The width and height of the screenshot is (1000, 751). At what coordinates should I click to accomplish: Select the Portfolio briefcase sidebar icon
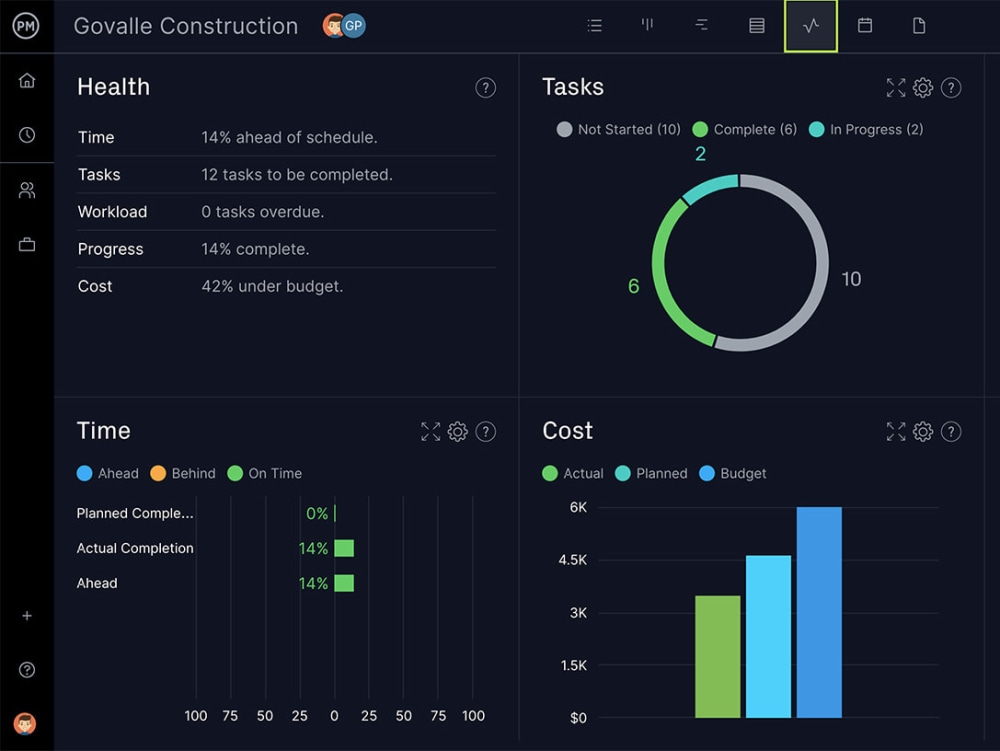coord(27,243)
